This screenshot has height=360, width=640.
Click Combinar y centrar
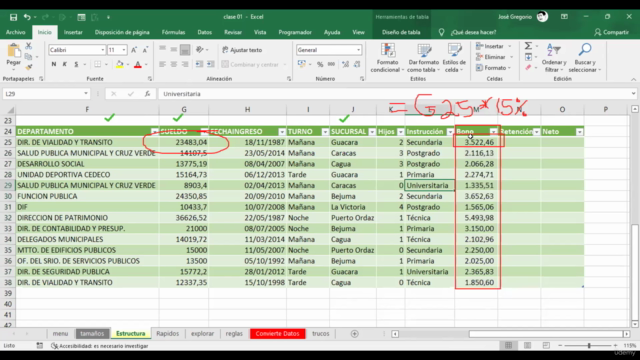pyautogui.click(x=250, y=64)
